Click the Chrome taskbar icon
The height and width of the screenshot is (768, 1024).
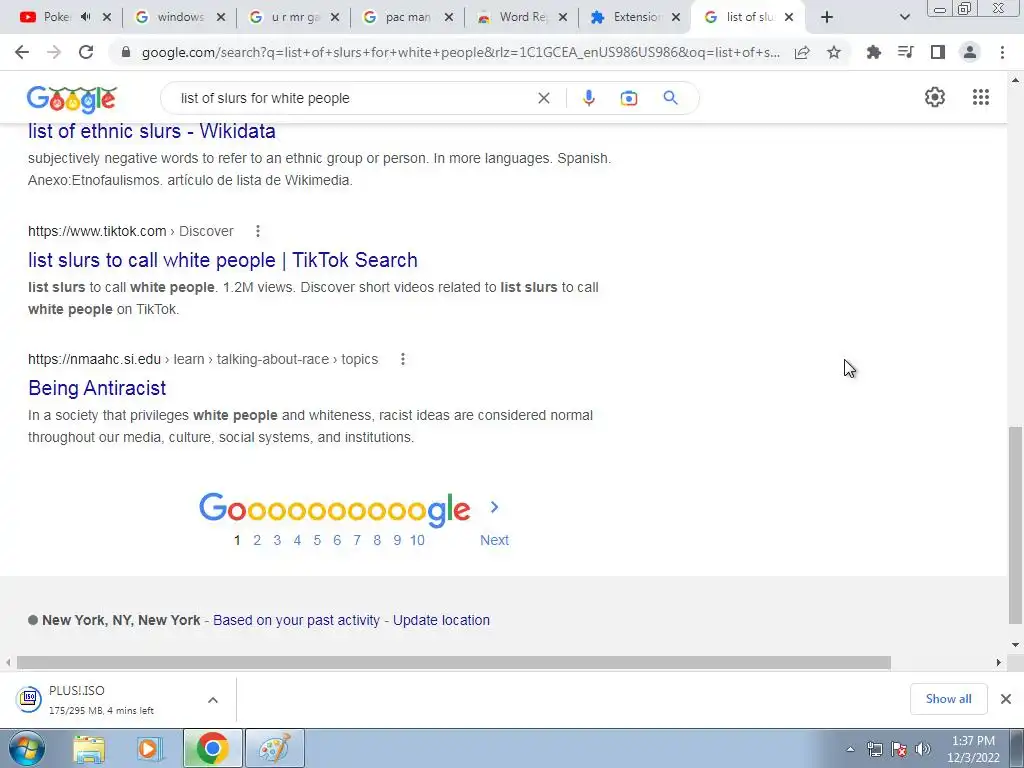[x=212, y=749]
